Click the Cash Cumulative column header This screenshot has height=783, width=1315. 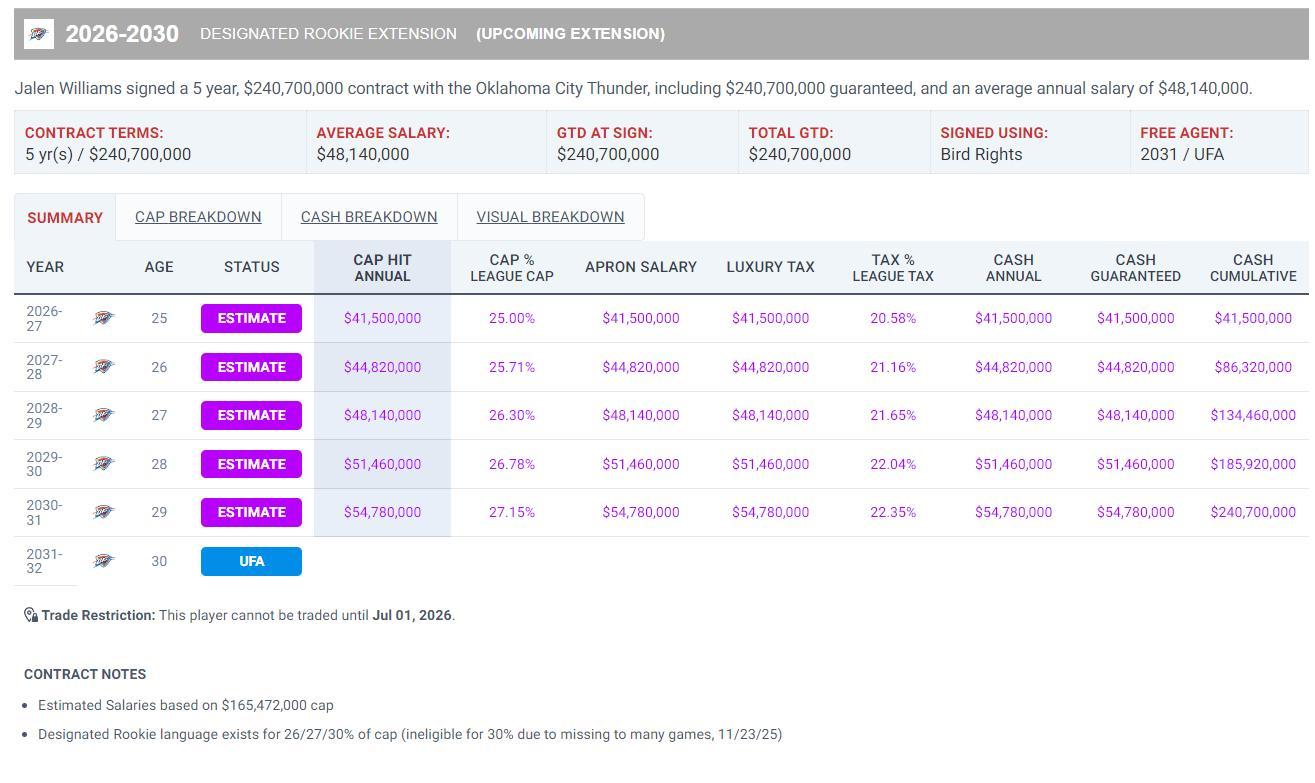(x=1252, y=267)
